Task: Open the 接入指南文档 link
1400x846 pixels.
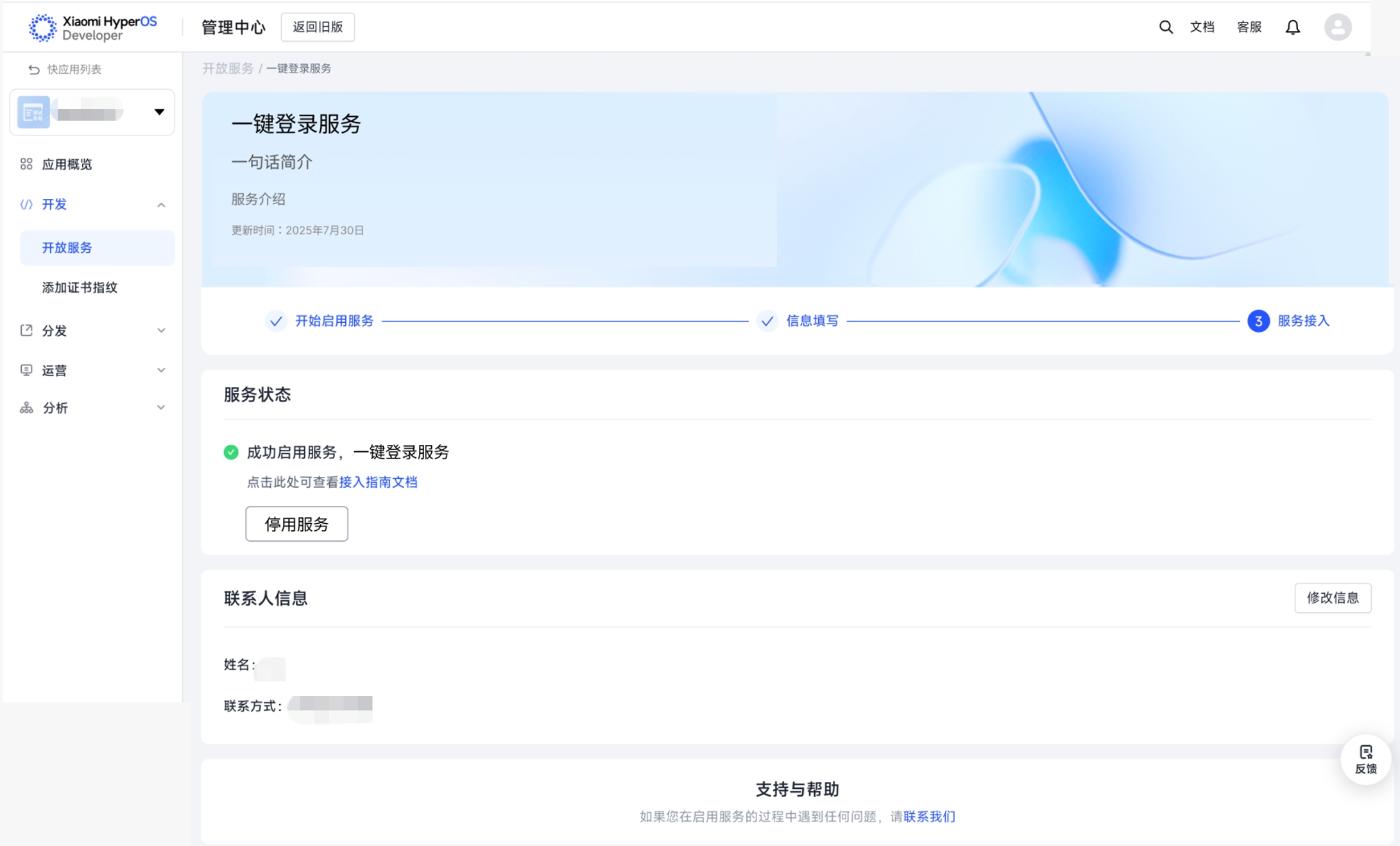Action: [378, 482]
